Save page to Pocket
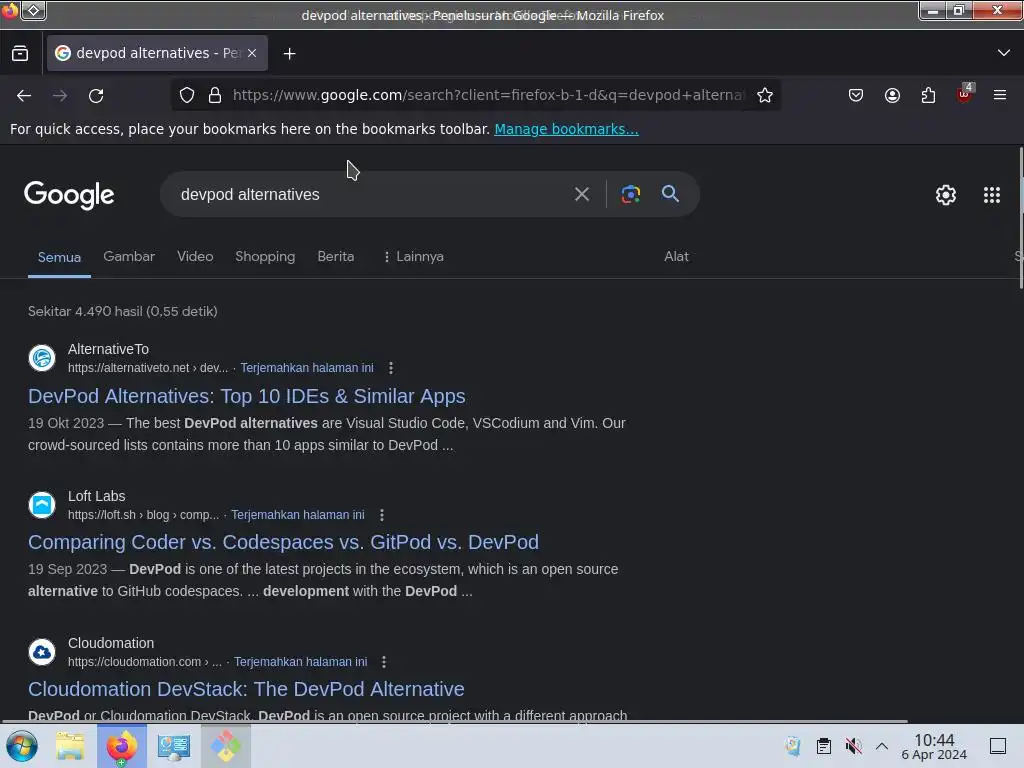This screenshot has width=1024, height=768. coord(856,95)
